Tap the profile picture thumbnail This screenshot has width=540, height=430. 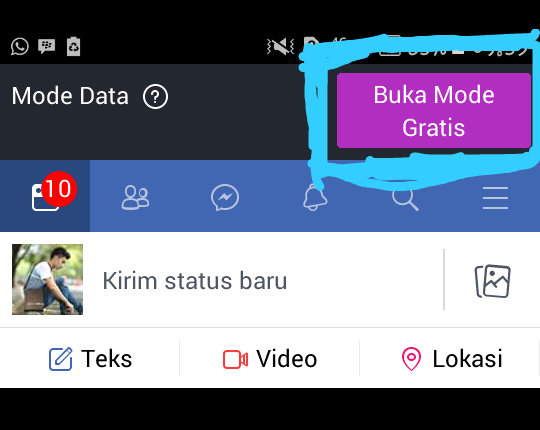tap(48, 279)
